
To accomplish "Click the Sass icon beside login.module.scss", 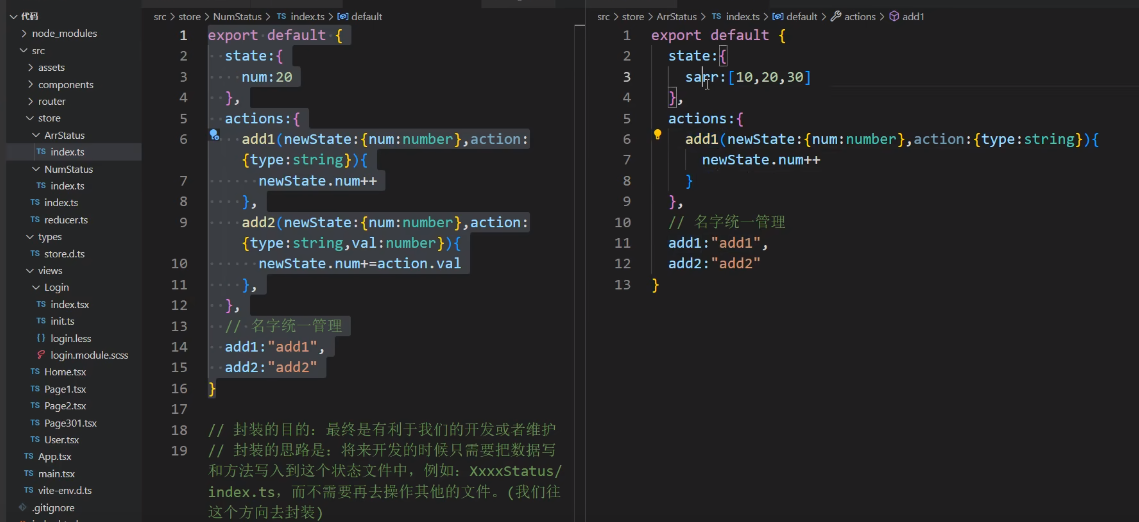I will point(41,355).
